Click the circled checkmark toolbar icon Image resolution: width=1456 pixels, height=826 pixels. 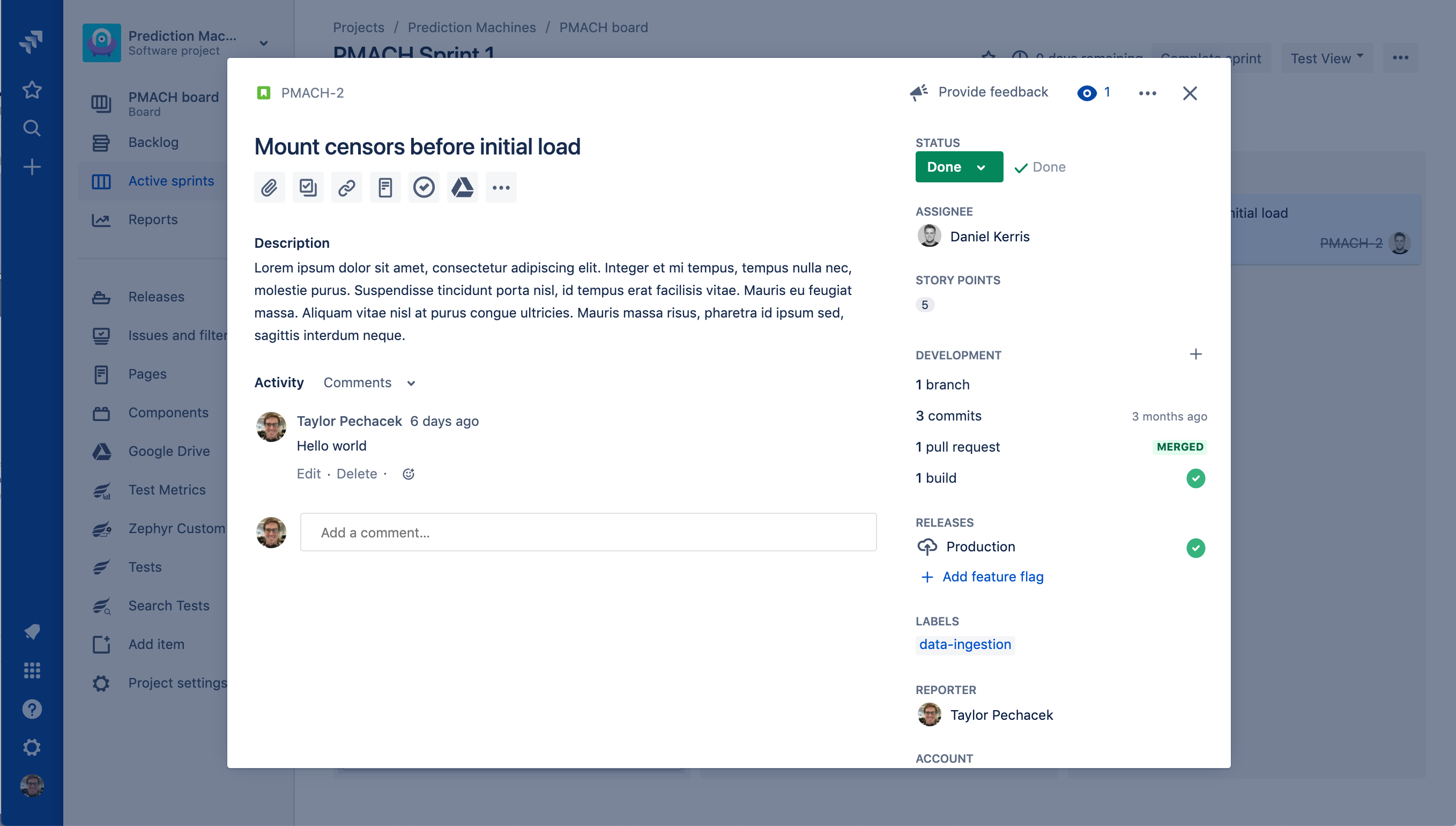pos(424,187)
